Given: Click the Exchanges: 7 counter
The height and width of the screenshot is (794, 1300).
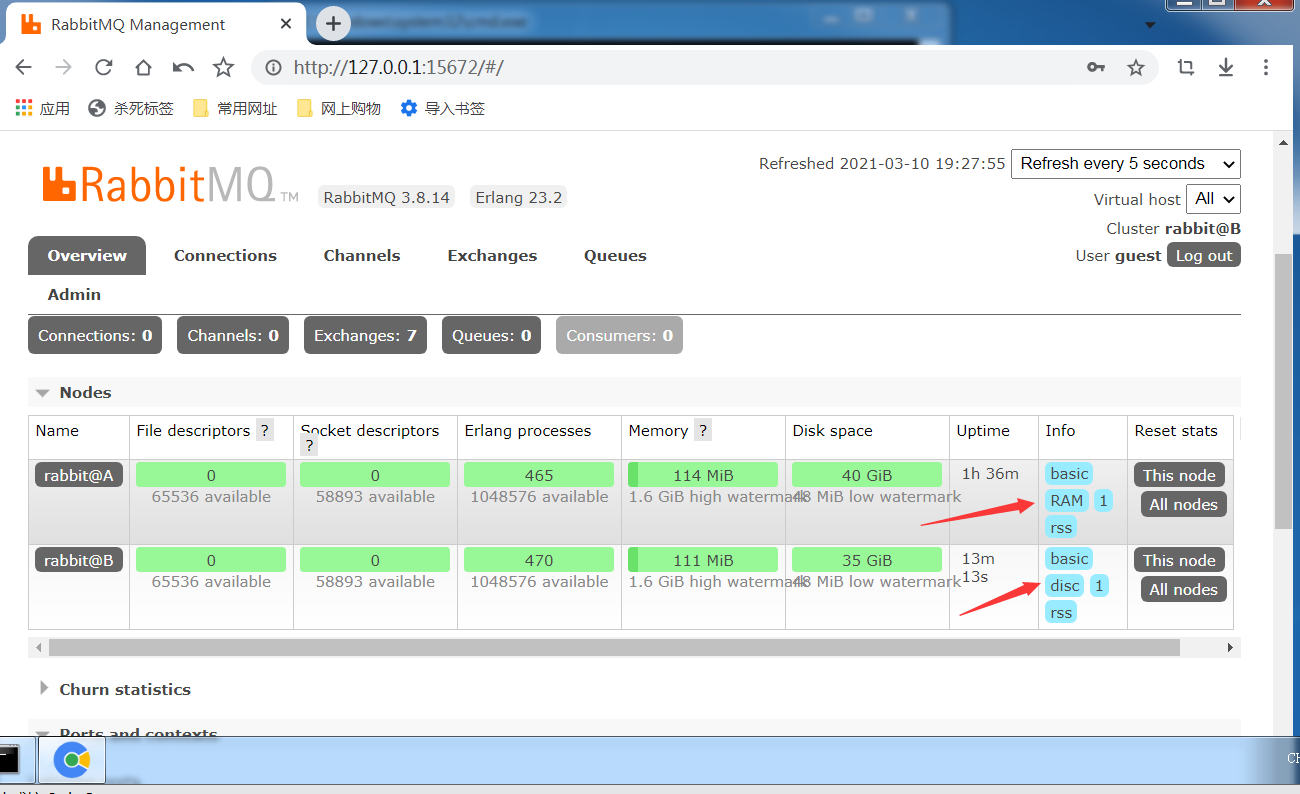Looking at the screenshot, I should [x=365, y=335].
